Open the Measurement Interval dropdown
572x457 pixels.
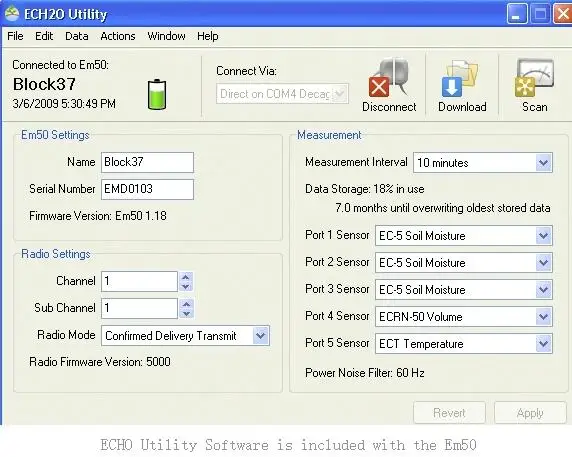(x=544, y=162)
